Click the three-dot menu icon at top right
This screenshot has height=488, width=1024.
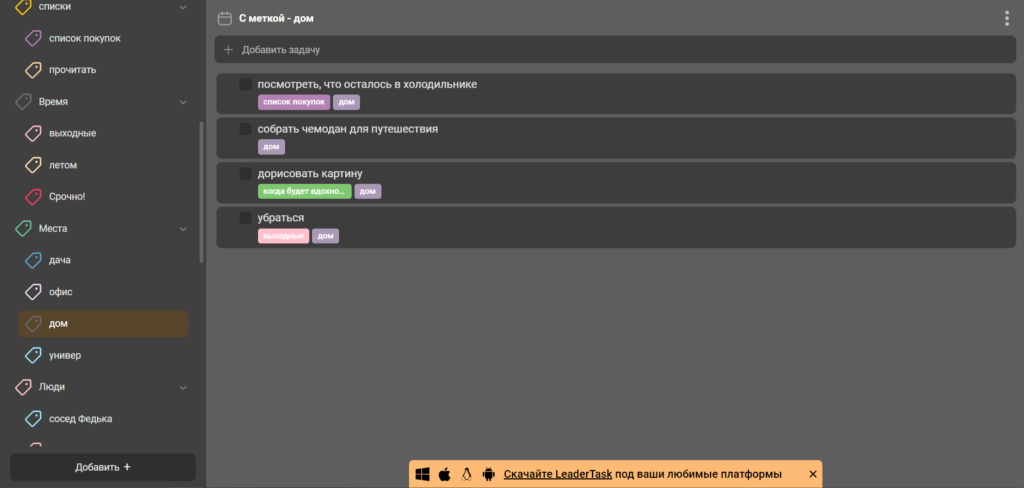(1006, 18)
